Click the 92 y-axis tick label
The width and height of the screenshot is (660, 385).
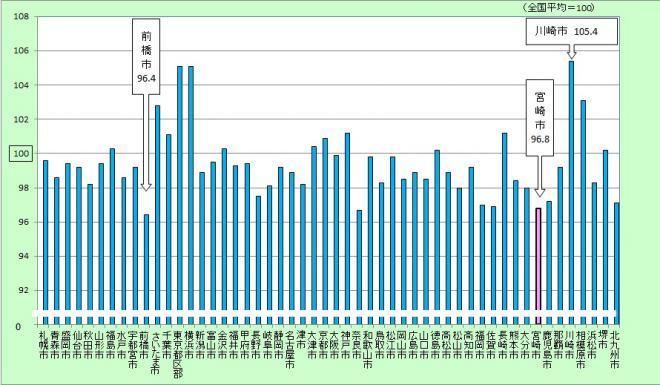pos(23,290)
